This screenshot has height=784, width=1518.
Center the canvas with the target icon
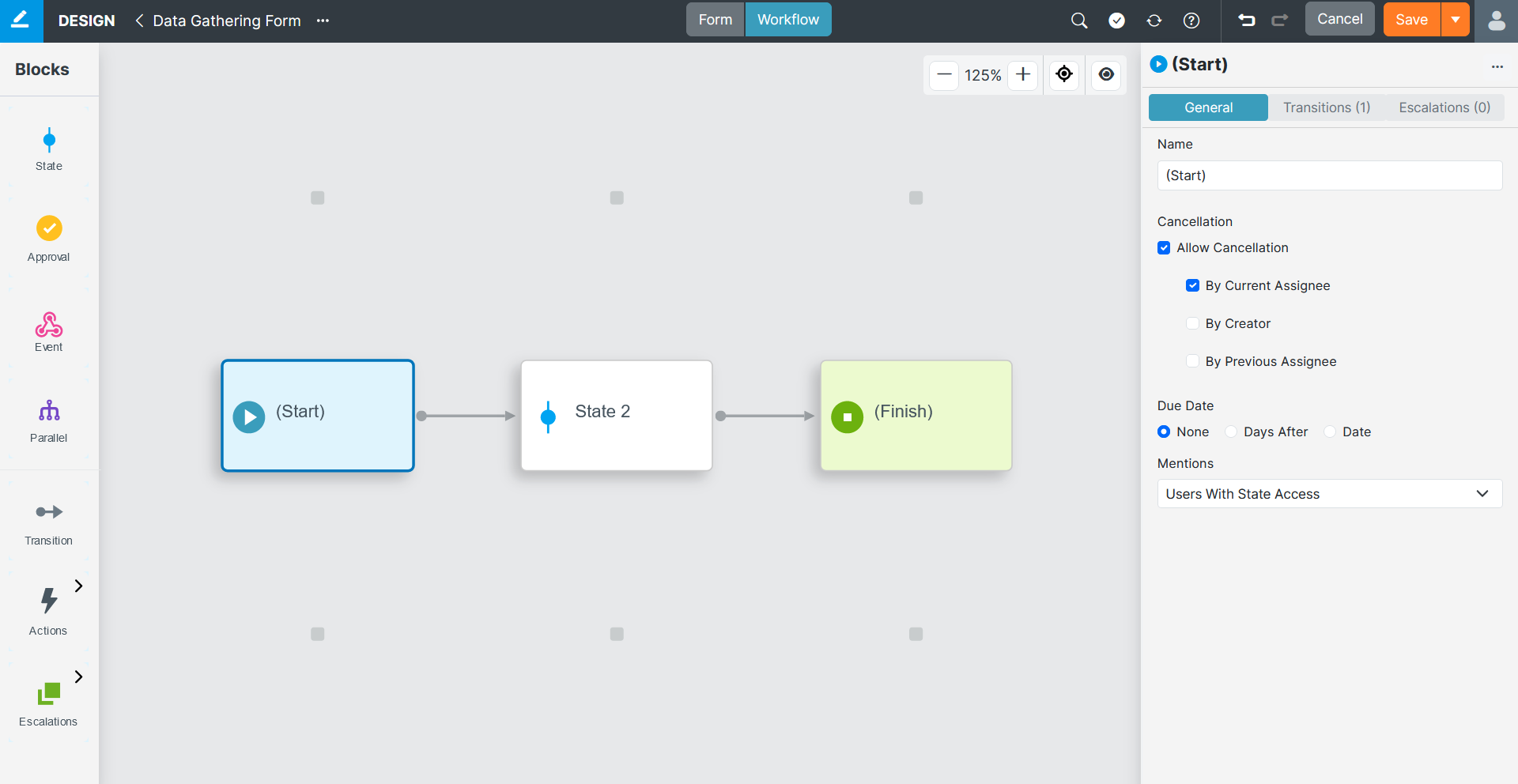(x=1064, y=74)
